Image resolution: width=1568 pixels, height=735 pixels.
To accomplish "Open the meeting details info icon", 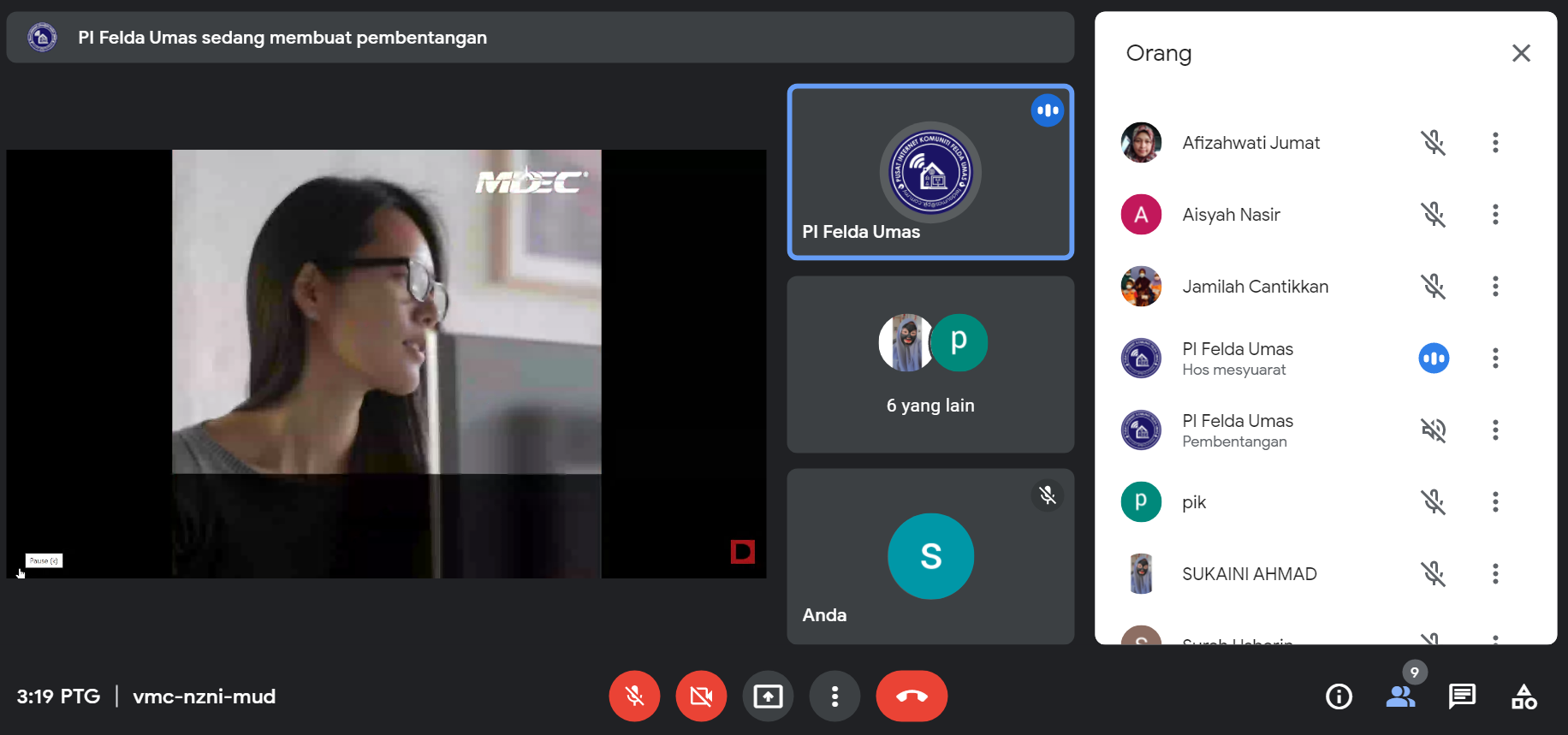I will click(1339, 696).
